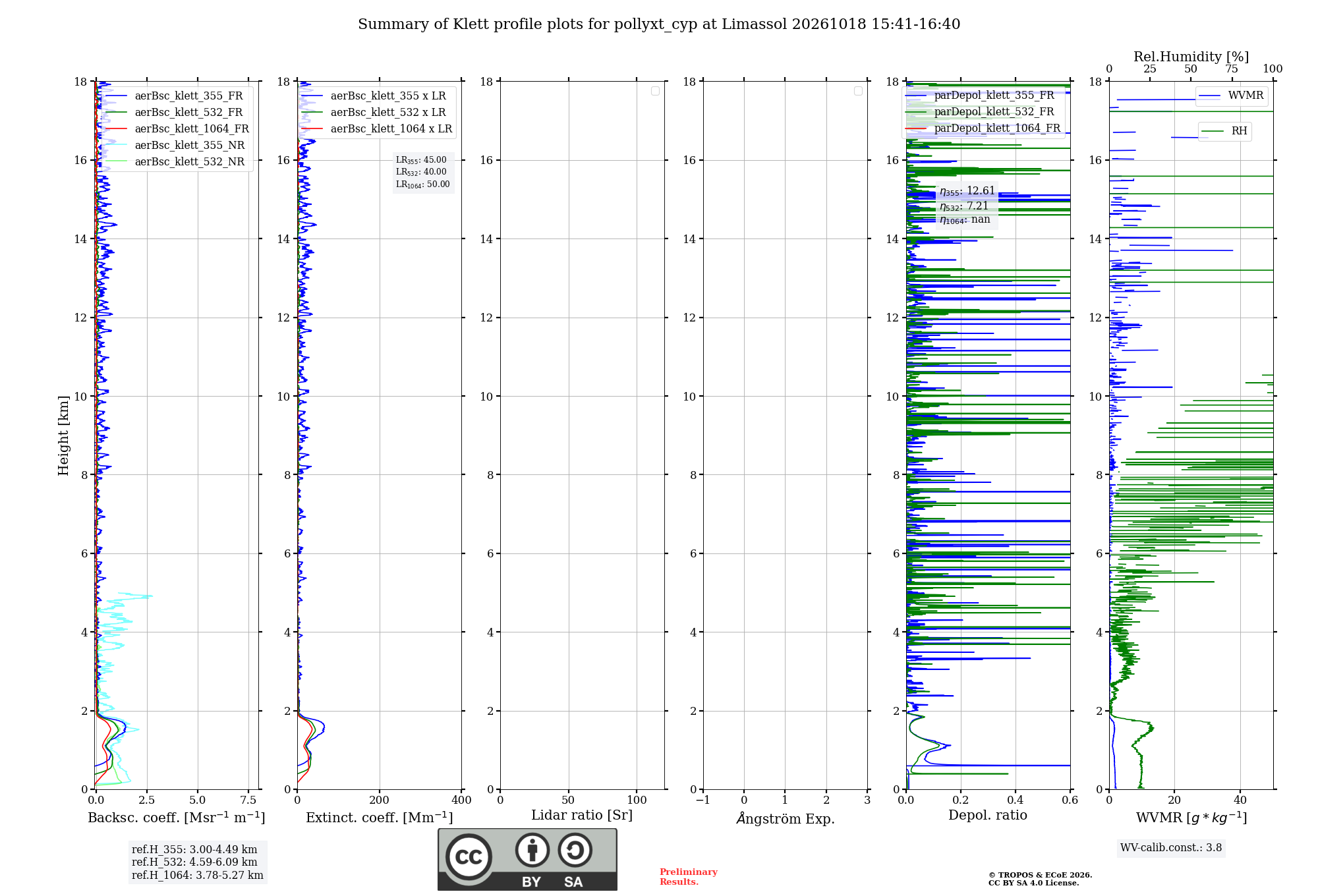Click the η532: 7.21 annotation
Screen dimensions: 1318x896
coord(964,206)
